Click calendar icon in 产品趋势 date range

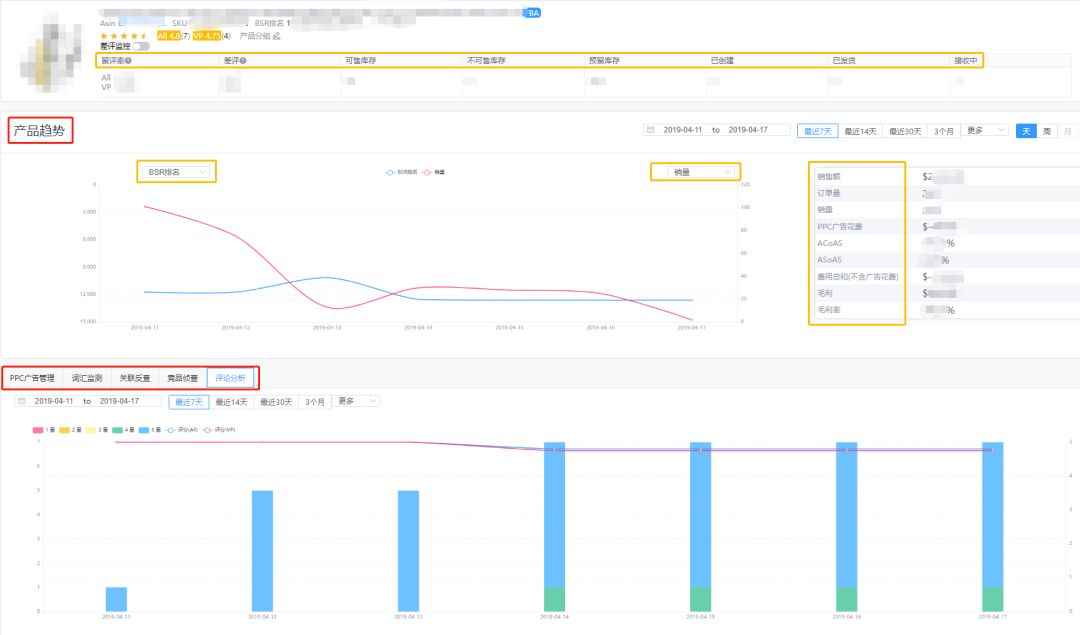coord(651,130)
